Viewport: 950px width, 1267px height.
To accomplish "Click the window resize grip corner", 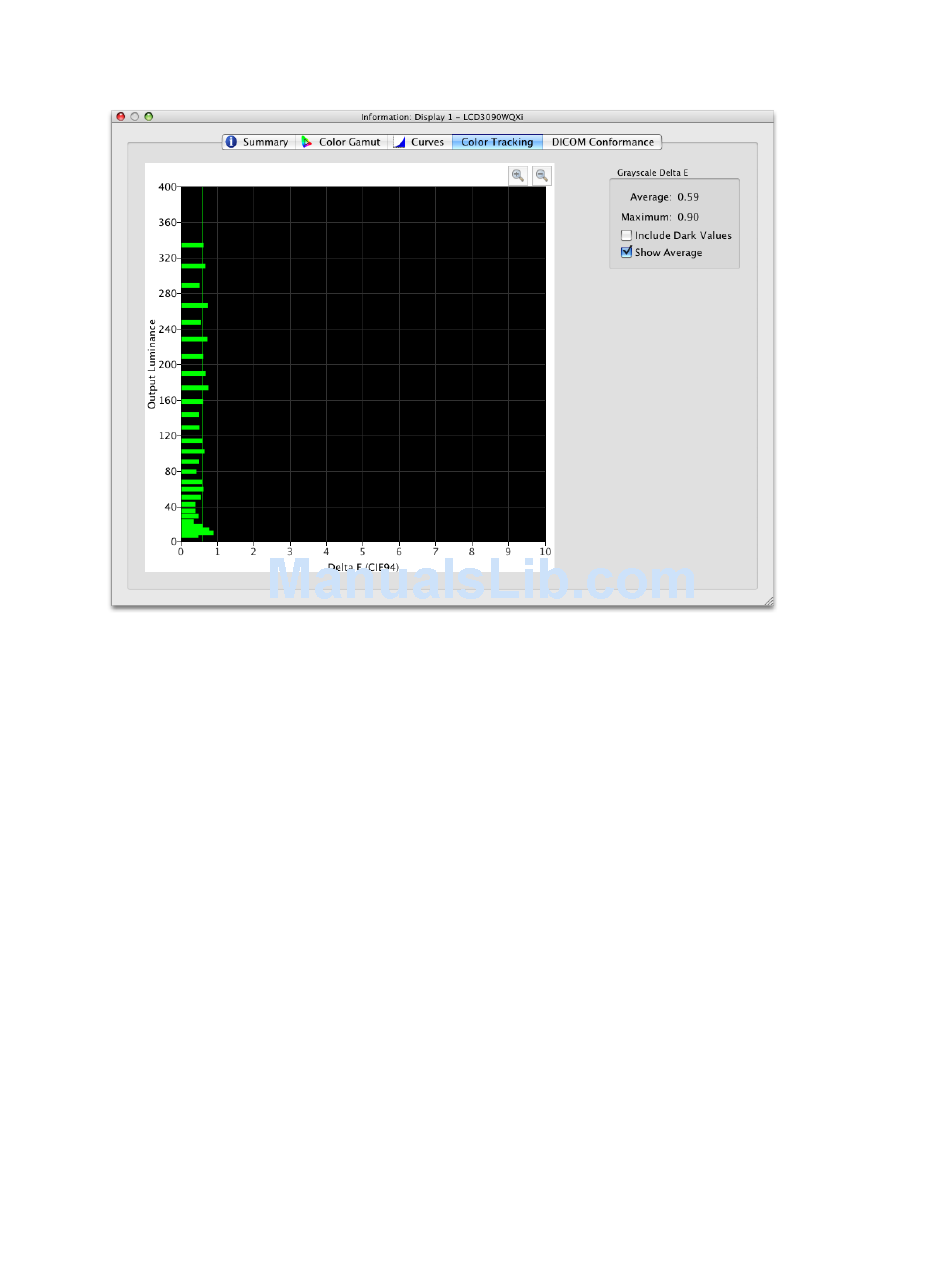I will pos(768,600).
